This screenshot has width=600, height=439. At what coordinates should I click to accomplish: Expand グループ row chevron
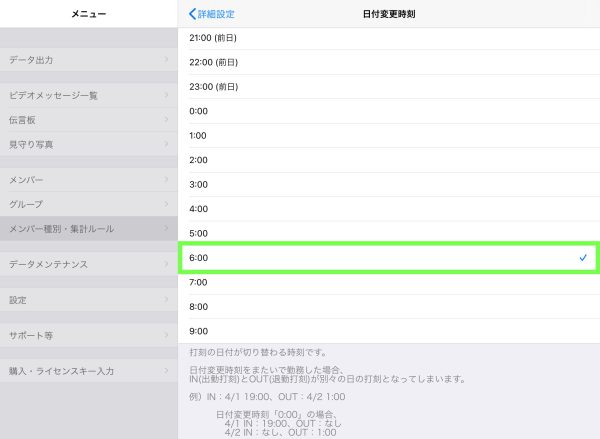tap(167, 204)
